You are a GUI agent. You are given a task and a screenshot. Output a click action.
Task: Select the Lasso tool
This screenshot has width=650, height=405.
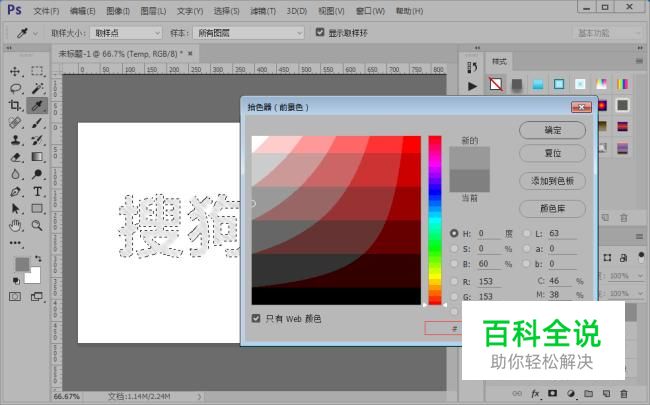(15, 88)
